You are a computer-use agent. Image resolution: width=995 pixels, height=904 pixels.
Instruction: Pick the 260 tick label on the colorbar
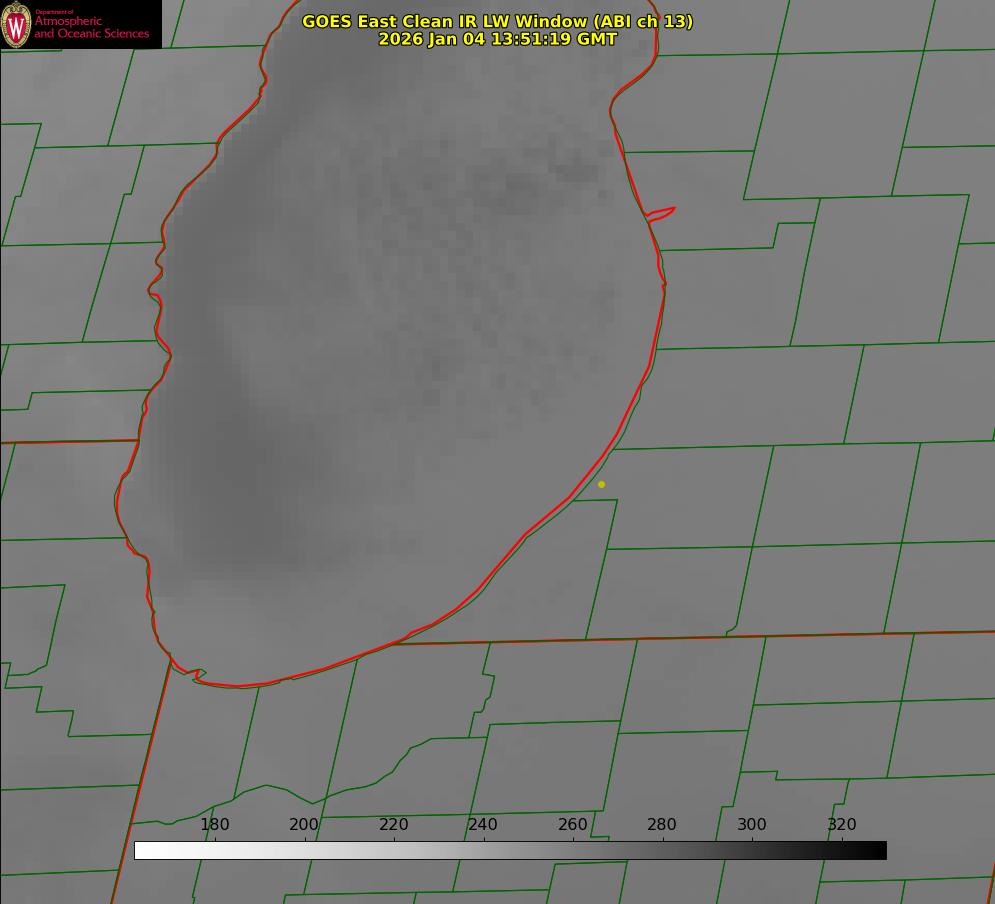tap(573, 824)
